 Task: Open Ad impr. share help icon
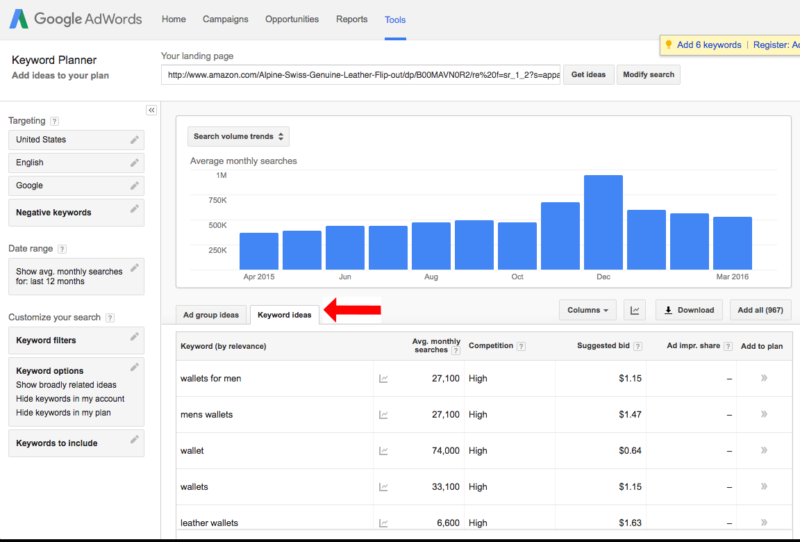pyautogui.click(x=728, y=347)
